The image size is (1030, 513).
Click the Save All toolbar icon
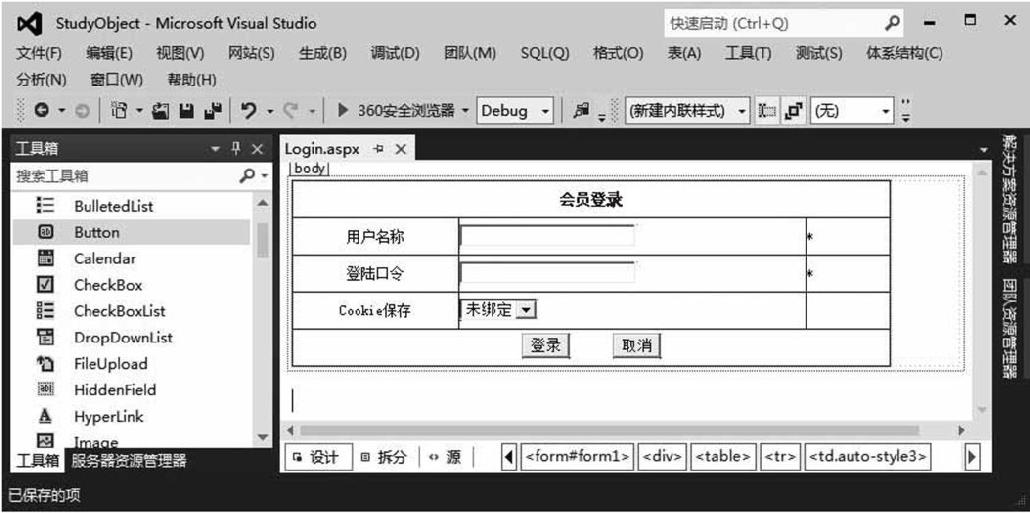click(x=213, y=111)
